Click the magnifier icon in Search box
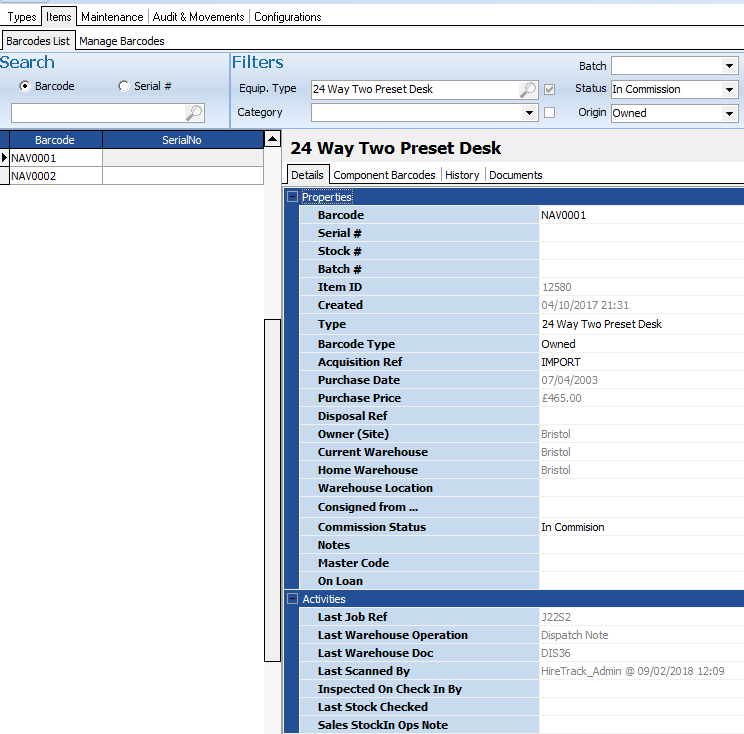The image size is (744, 734). 194,113
